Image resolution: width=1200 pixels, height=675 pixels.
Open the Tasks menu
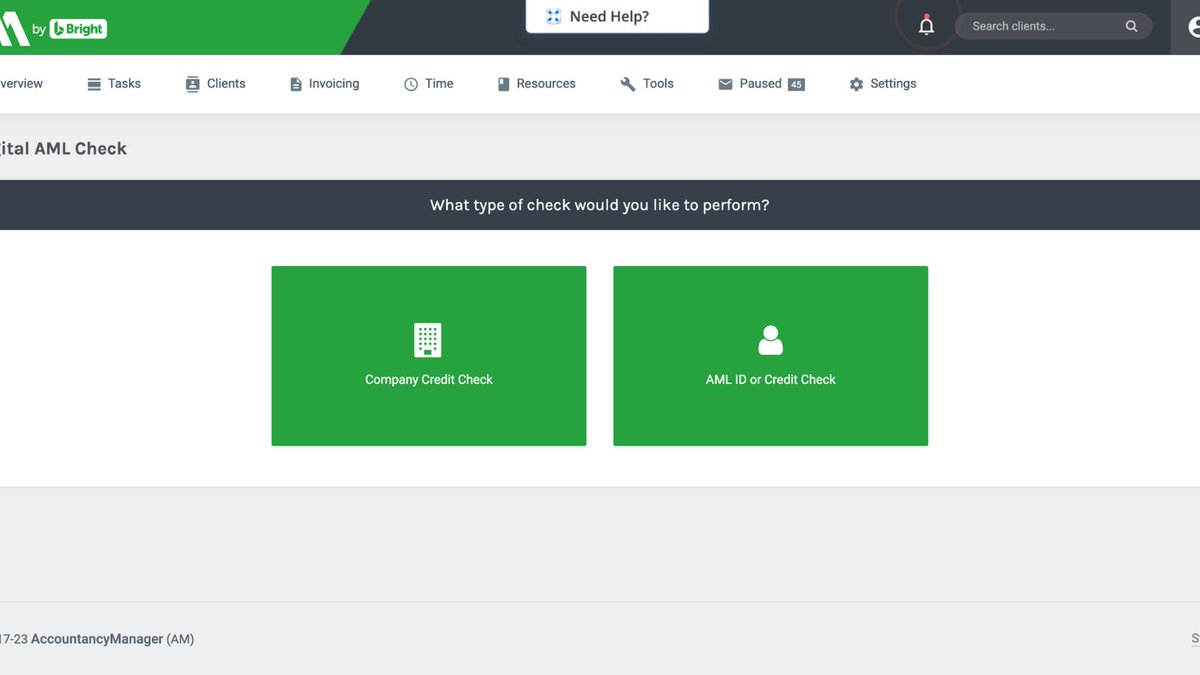tap(114, 84)
